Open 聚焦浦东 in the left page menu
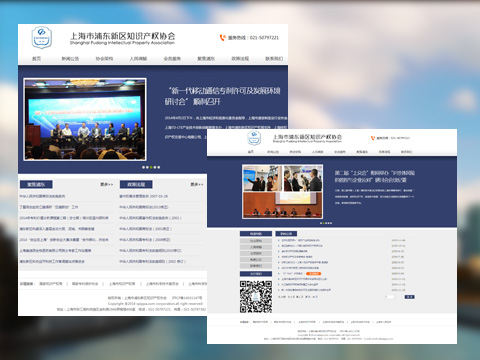 tap(206, 59)
